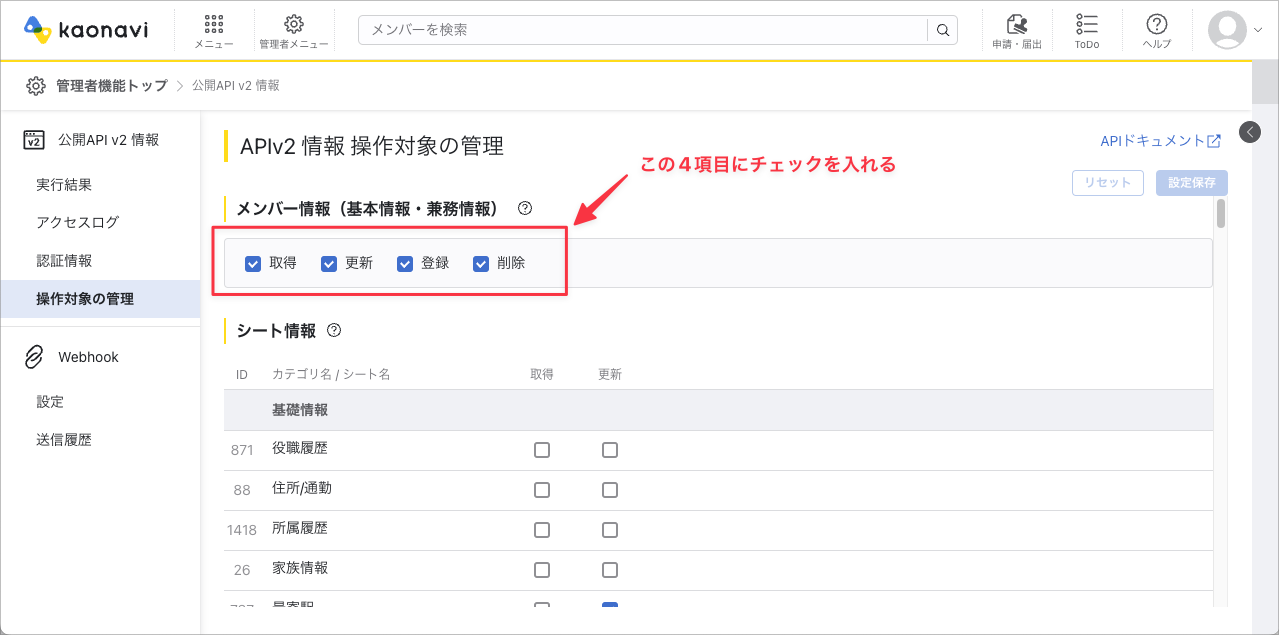1279x635 pixels.
Task: Click the kaonavi logo
Action: coord(85,30)
